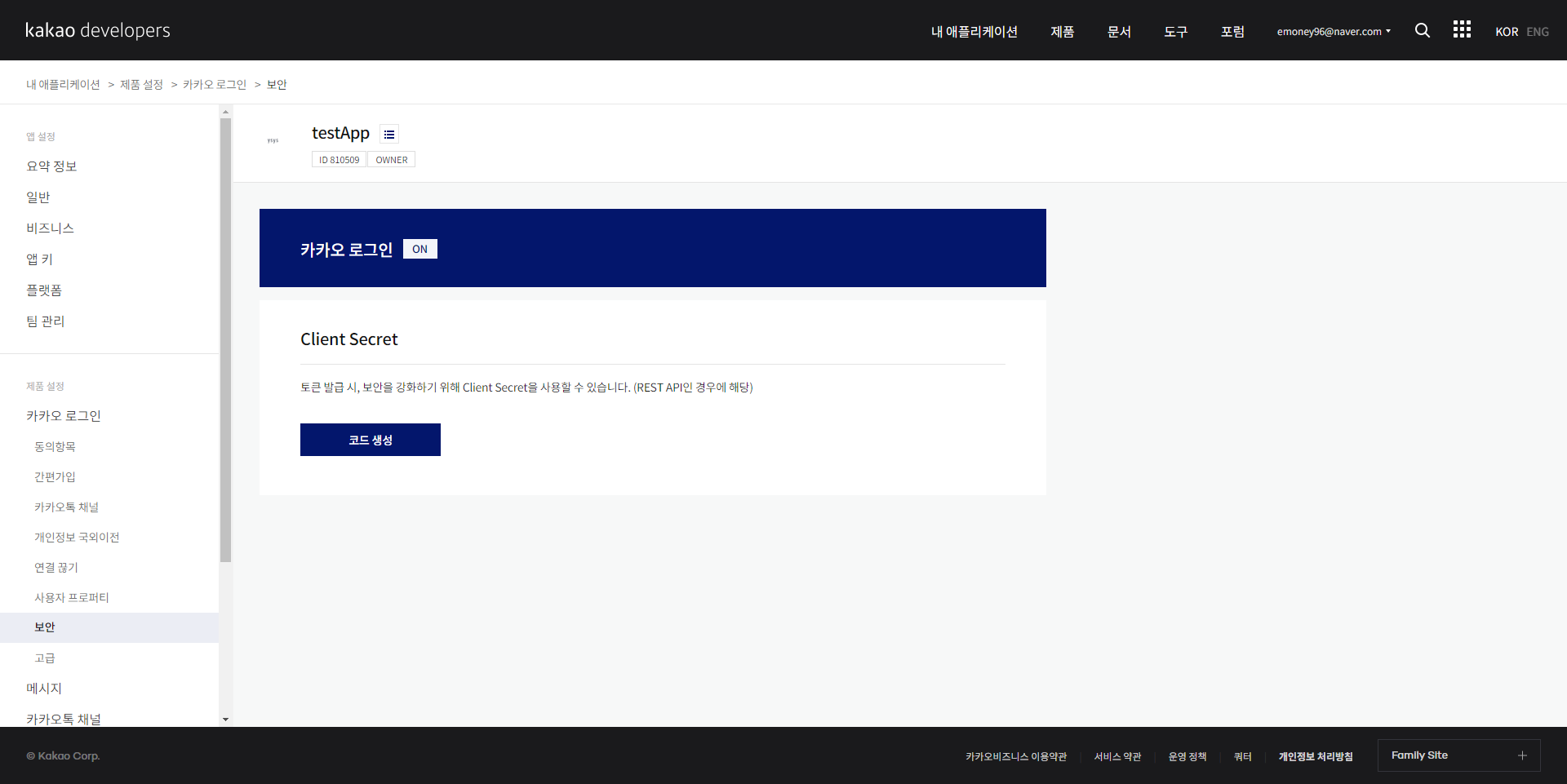1567x784 pixels.
Task: Select 카카오 로그인 in sidebar
Action: (x=64, y=416)
